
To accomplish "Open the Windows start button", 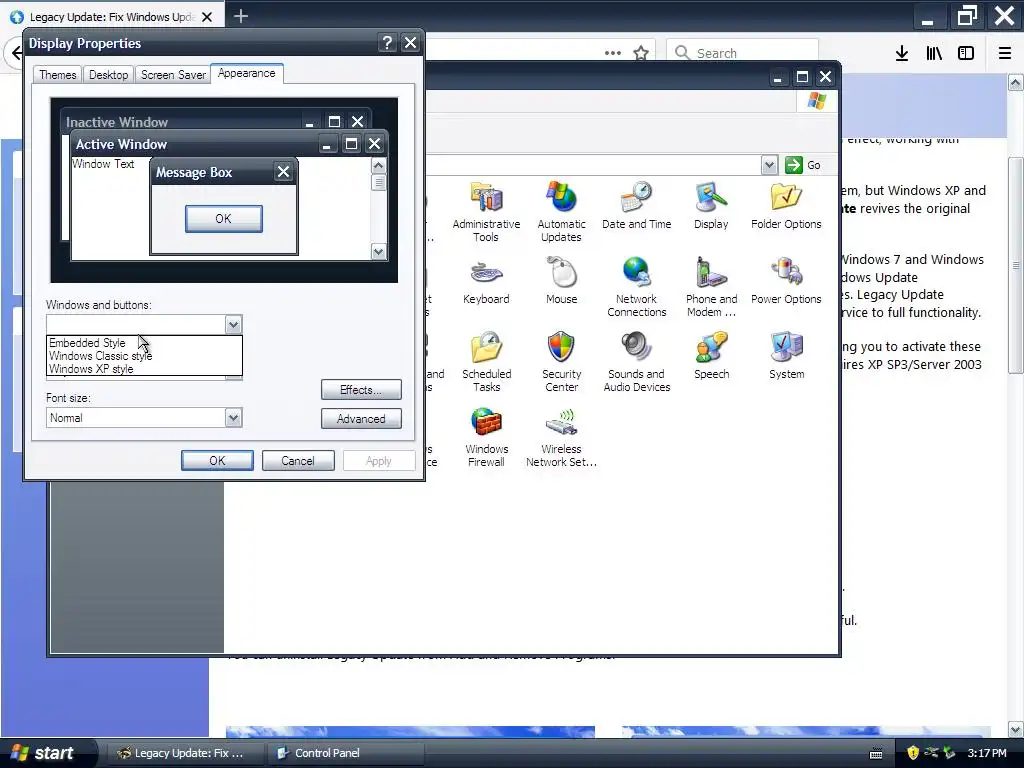I will click(x=47, y=753).
